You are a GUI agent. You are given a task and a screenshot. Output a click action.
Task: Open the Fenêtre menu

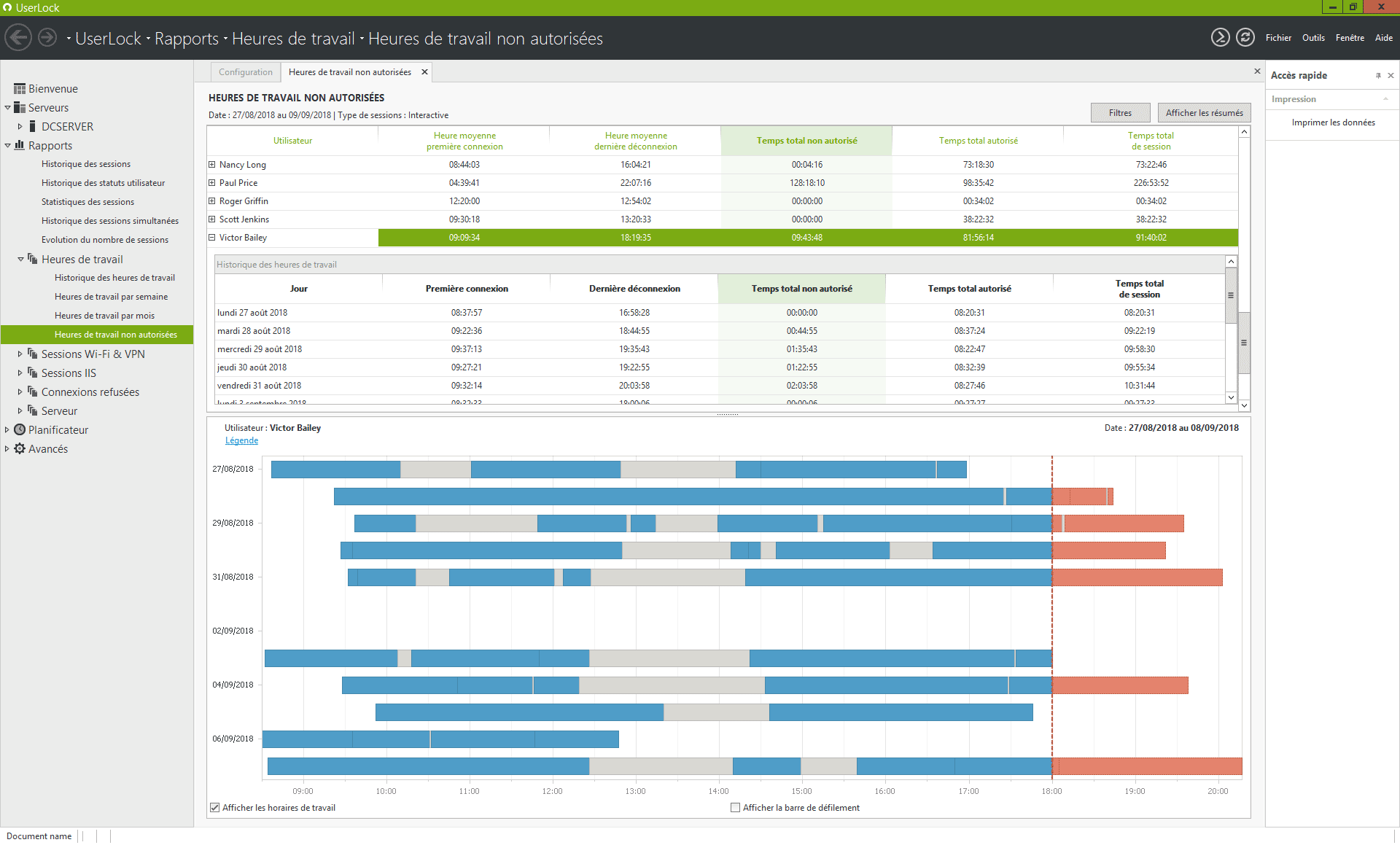[1350, 38]
